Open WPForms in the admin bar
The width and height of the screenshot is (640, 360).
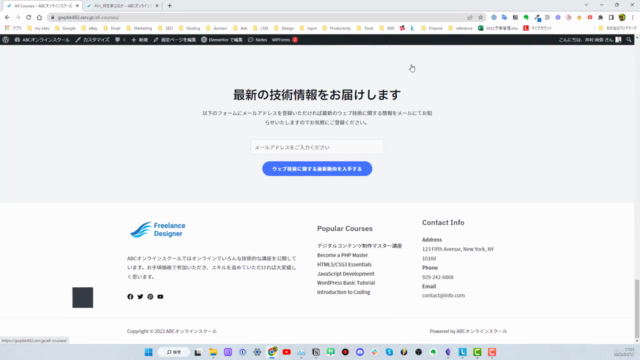tap(284, 40)
